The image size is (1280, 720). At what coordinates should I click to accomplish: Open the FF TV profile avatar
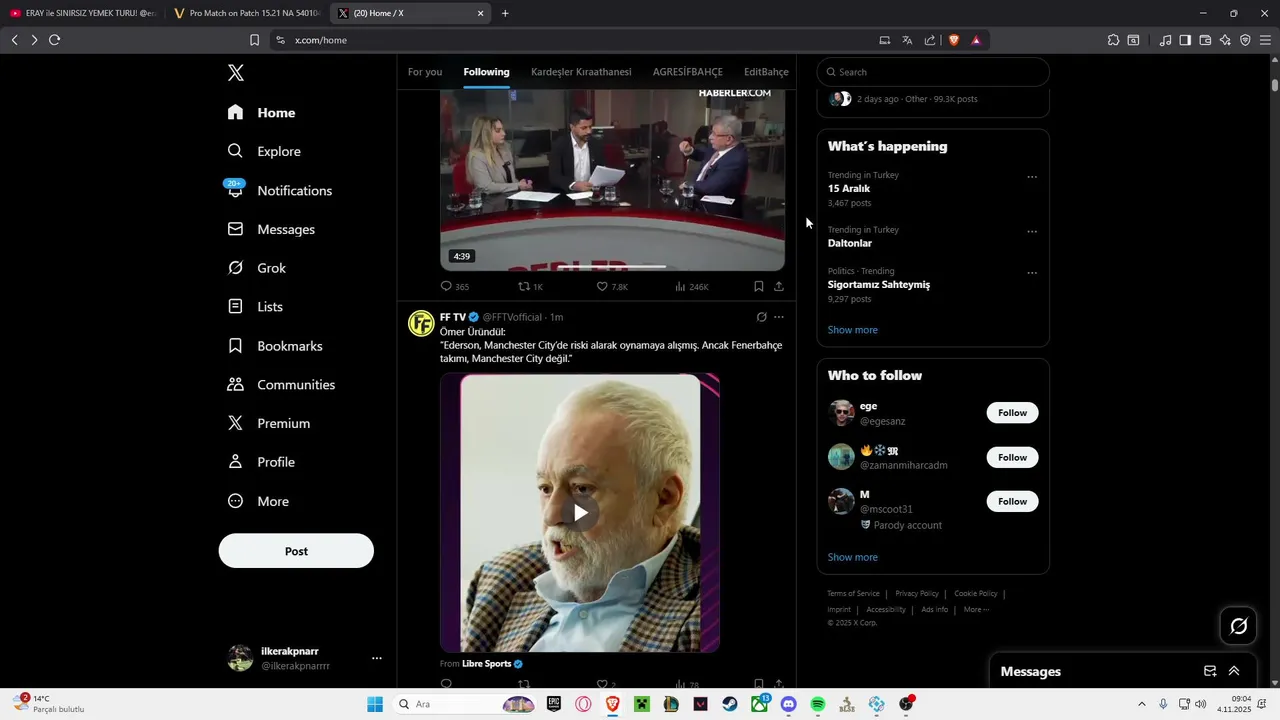pos(421,323)
